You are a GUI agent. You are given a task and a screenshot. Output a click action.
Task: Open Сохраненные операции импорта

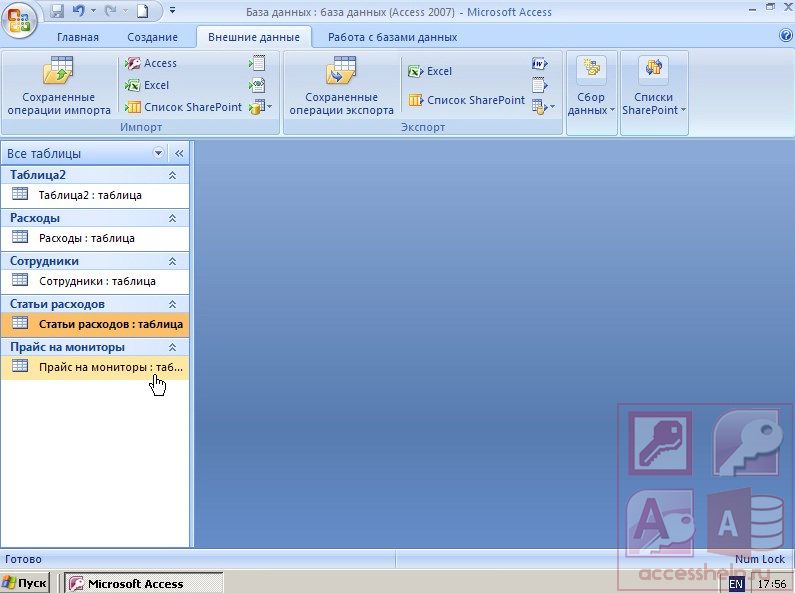59,86
